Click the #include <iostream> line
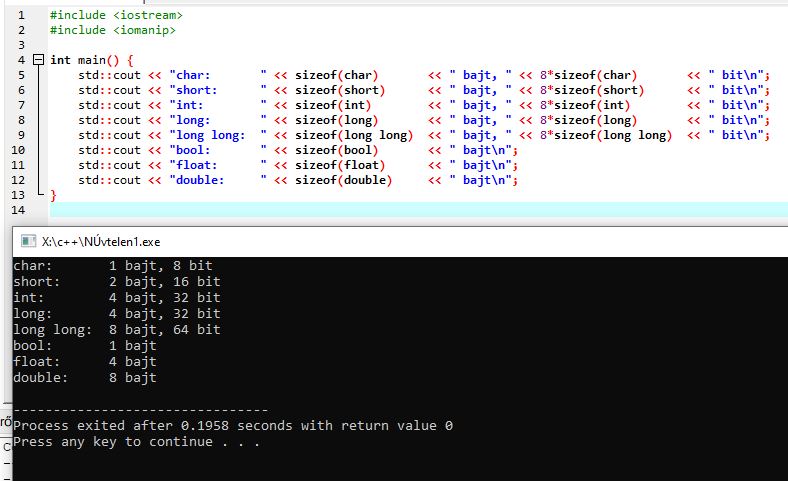The width and height of the screenshot is (788, 481). click(x=116, y=15)
